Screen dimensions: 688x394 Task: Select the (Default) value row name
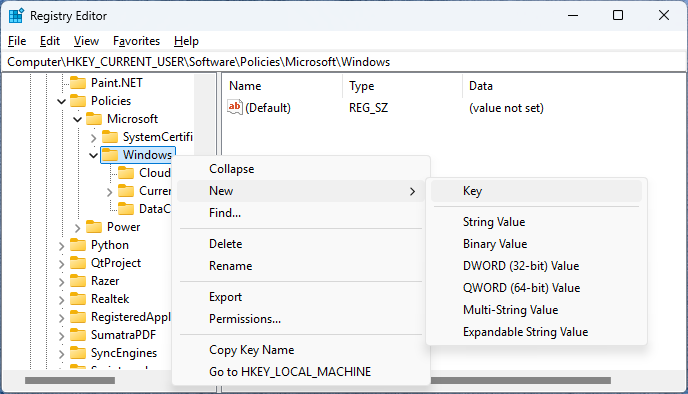pyautogui.click(x=268, y=107)
